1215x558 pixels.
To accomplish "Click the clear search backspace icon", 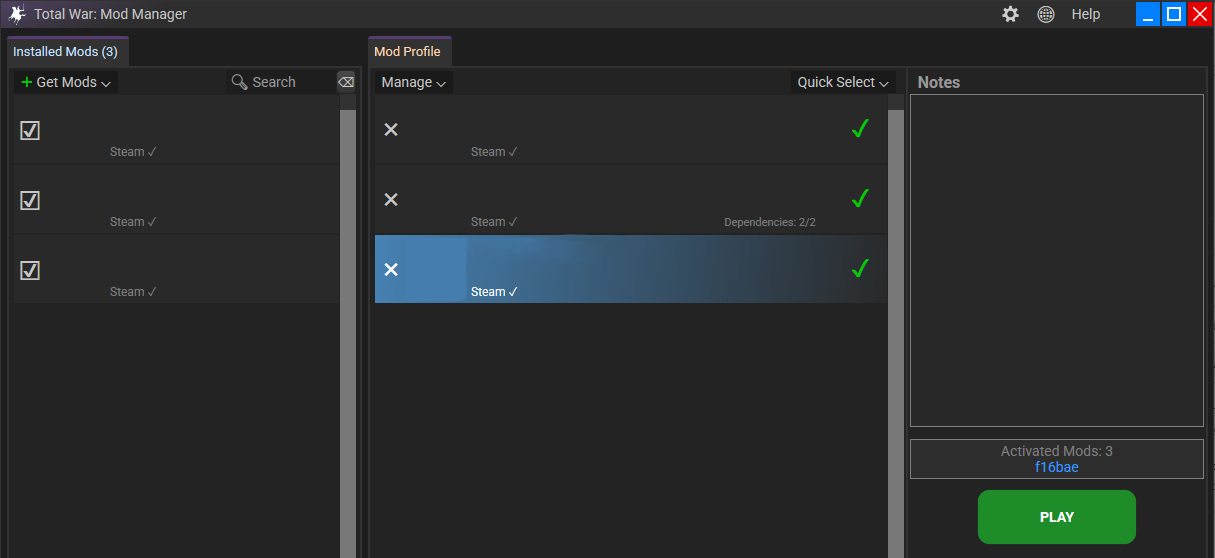I will [x=346, y=82].
